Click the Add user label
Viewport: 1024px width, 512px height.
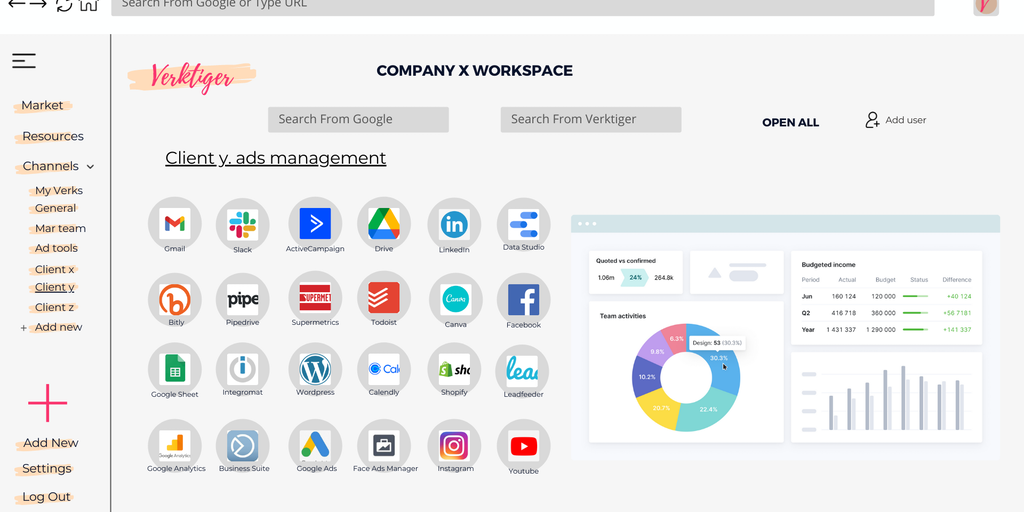pyautogui.click(x=906, y=120)
